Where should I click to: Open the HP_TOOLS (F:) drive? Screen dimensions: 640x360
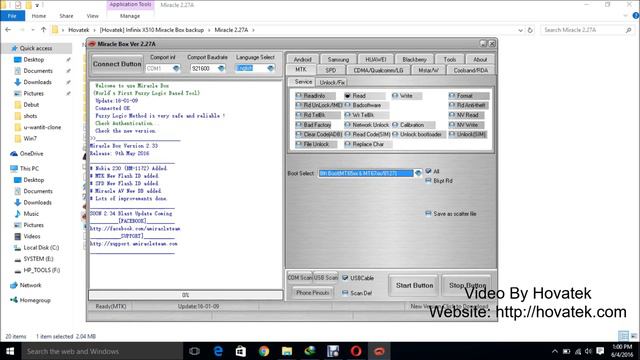(x=42, y=270)
